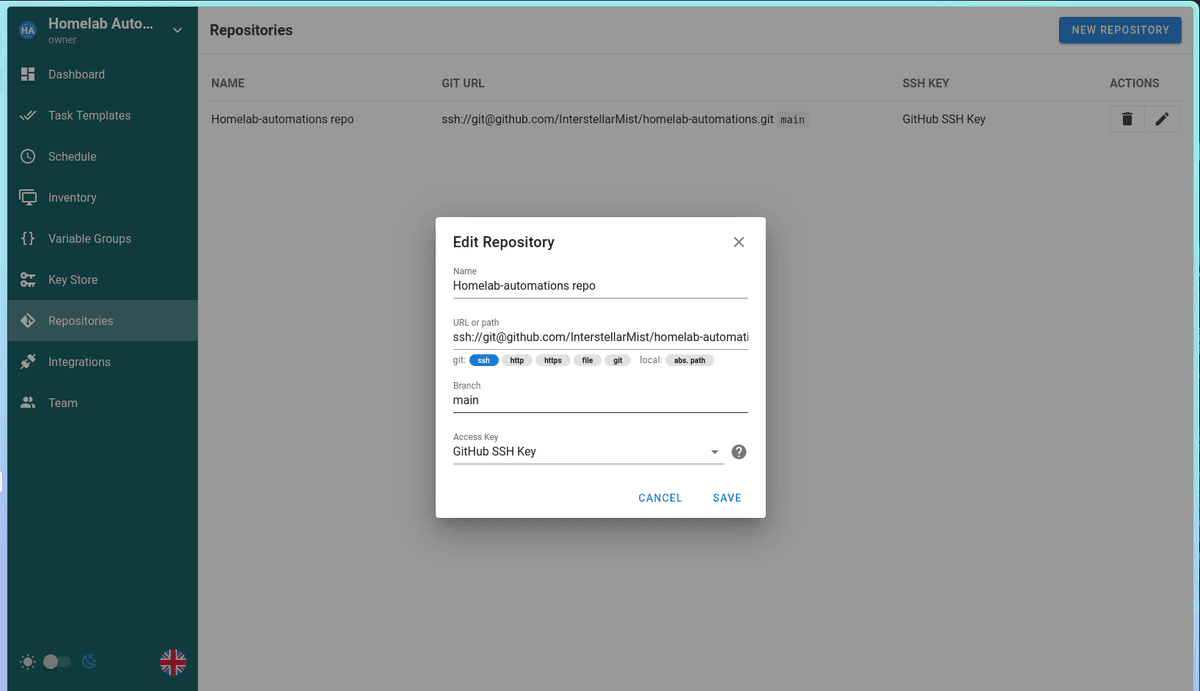Click the Access Key help icon

tap(739, 452)
